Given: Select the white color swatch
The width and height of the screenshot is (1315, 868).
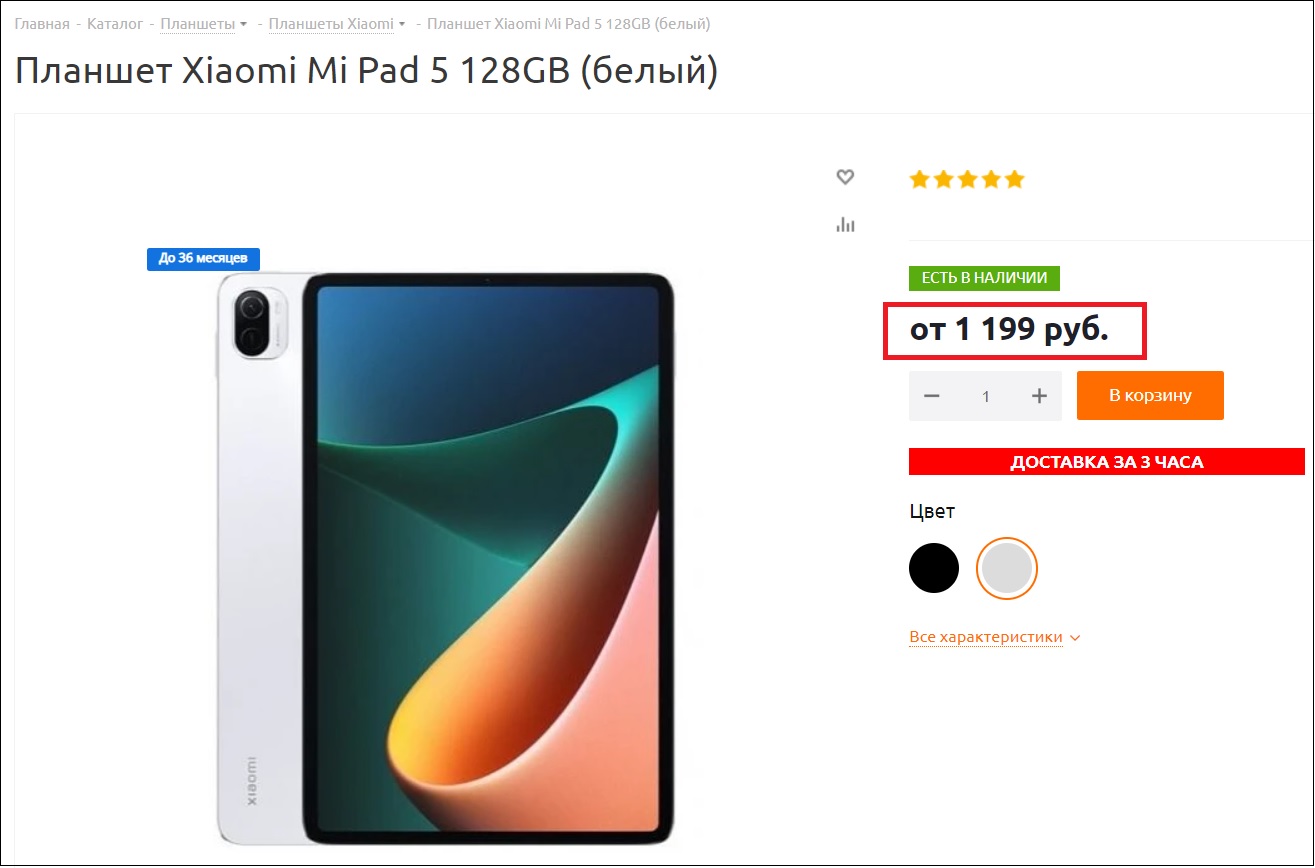Looking at the screenshot, I should (x=1007, y=568).
